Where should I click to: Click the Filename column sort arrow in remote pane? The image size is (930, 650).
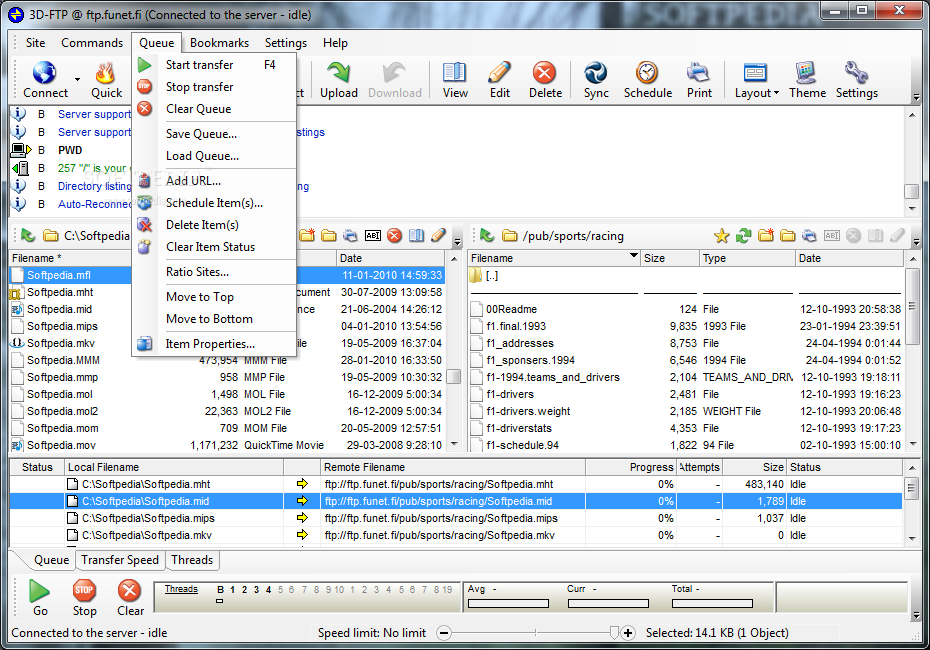[633, 256]
